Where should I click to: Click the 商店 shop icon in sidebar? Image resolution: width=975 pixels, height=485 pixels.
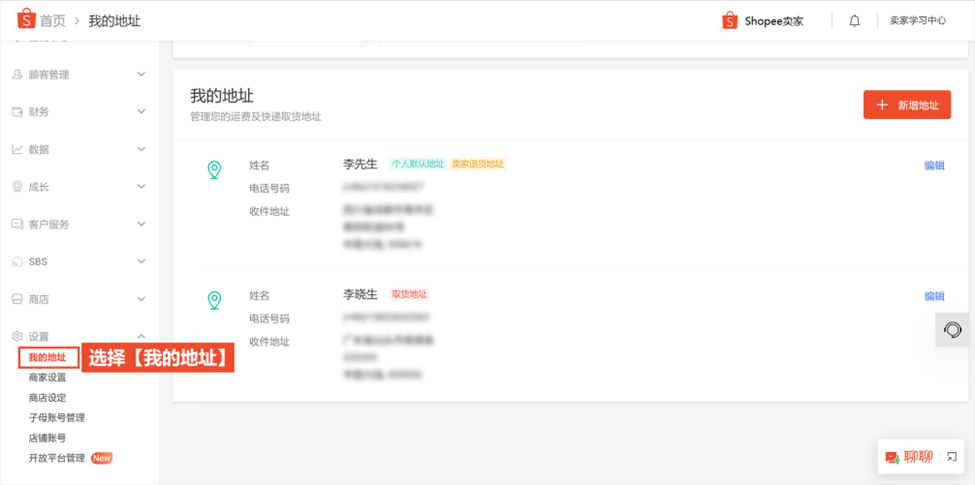pyautogui.click(x=17, y=299)
